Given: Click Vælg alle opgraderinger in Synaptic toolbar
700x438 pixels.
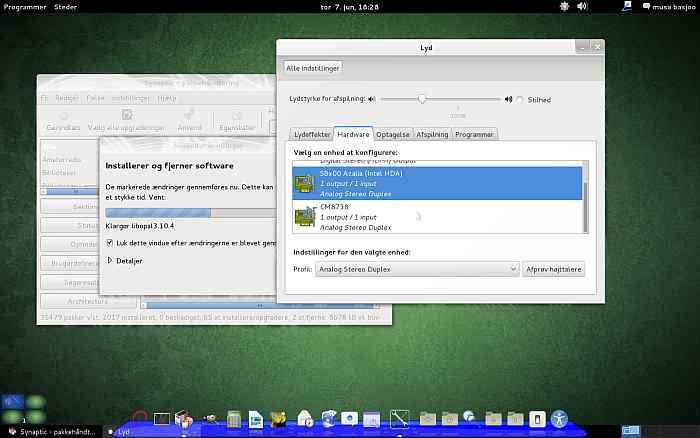Looking at the screenshot, I should [x=126, y=121].
